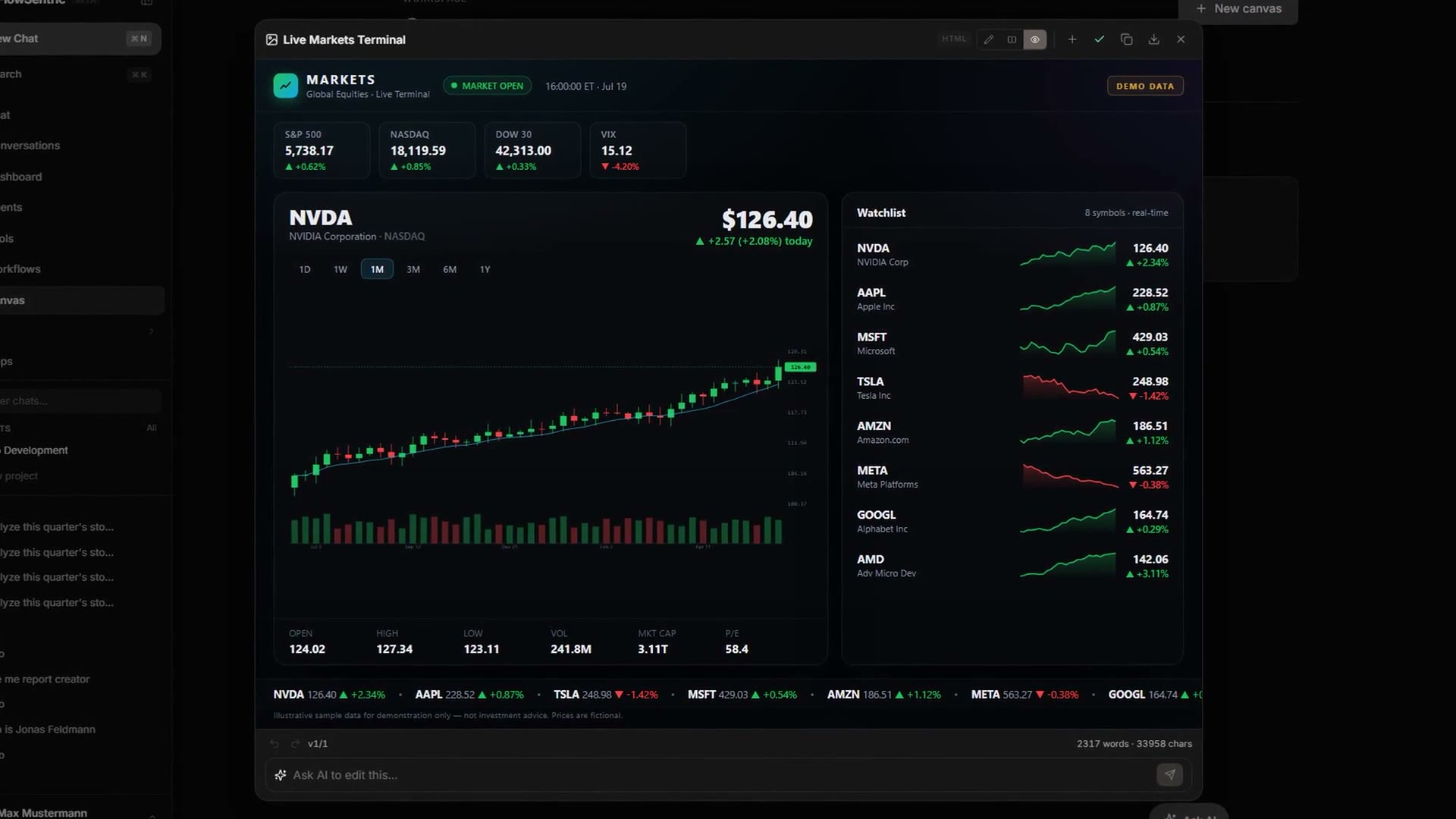Click the OPEN value 124.02

(307, 649)
